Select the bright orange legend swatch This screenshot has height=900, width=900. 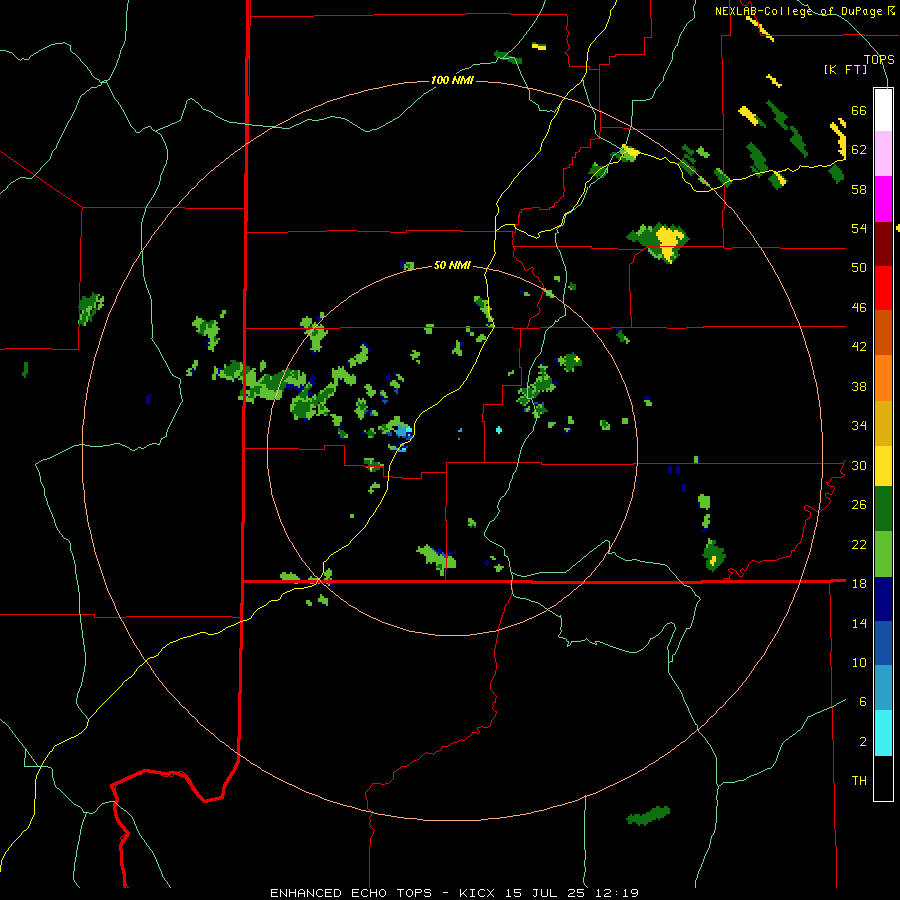coord(883,378)
